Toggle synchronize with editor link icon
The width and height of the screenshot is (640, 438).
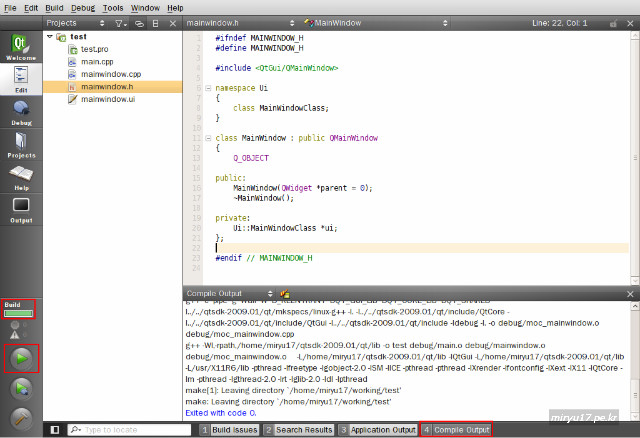[x=139, y=24]
